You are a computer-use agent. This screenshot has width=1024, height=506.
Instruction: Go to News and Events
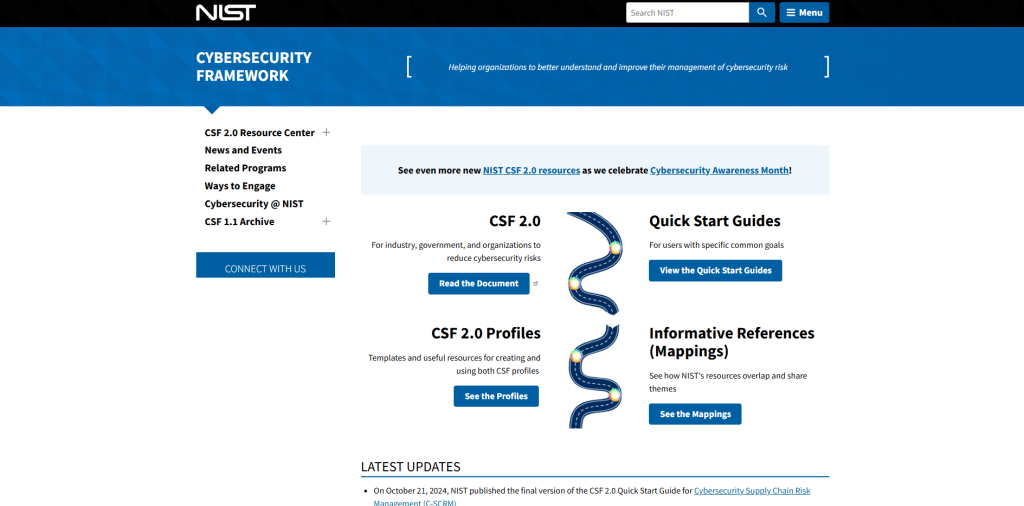coord(243,150)
